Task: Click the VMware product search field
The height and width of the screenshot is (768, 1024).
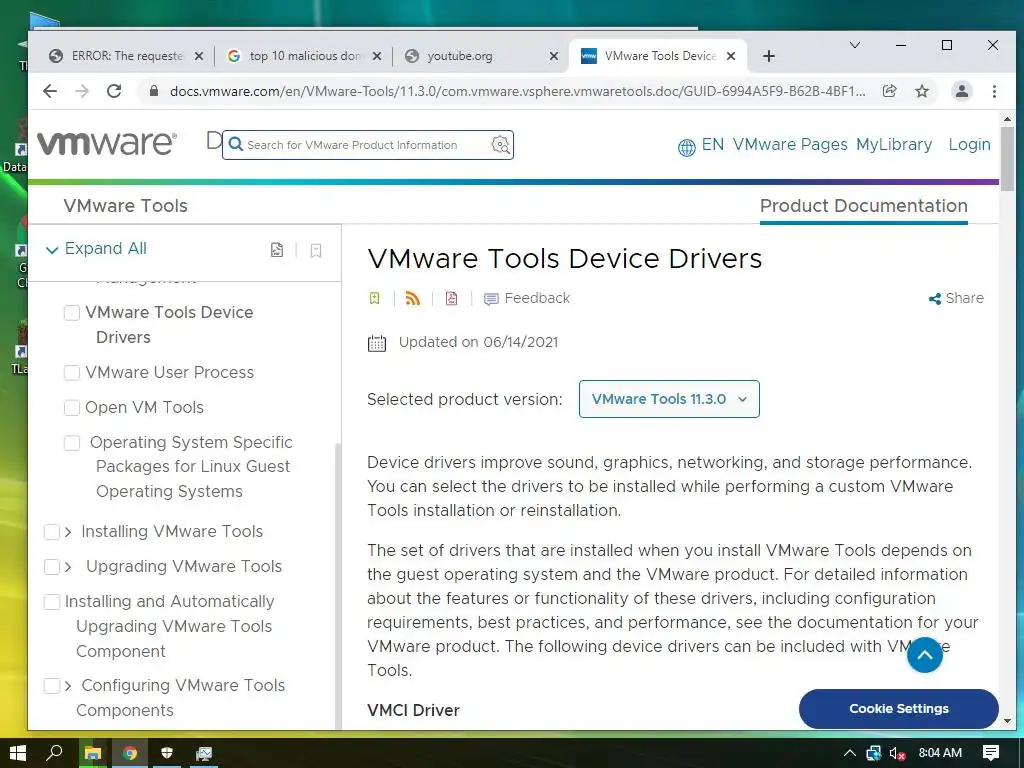Action: point(368,145)
